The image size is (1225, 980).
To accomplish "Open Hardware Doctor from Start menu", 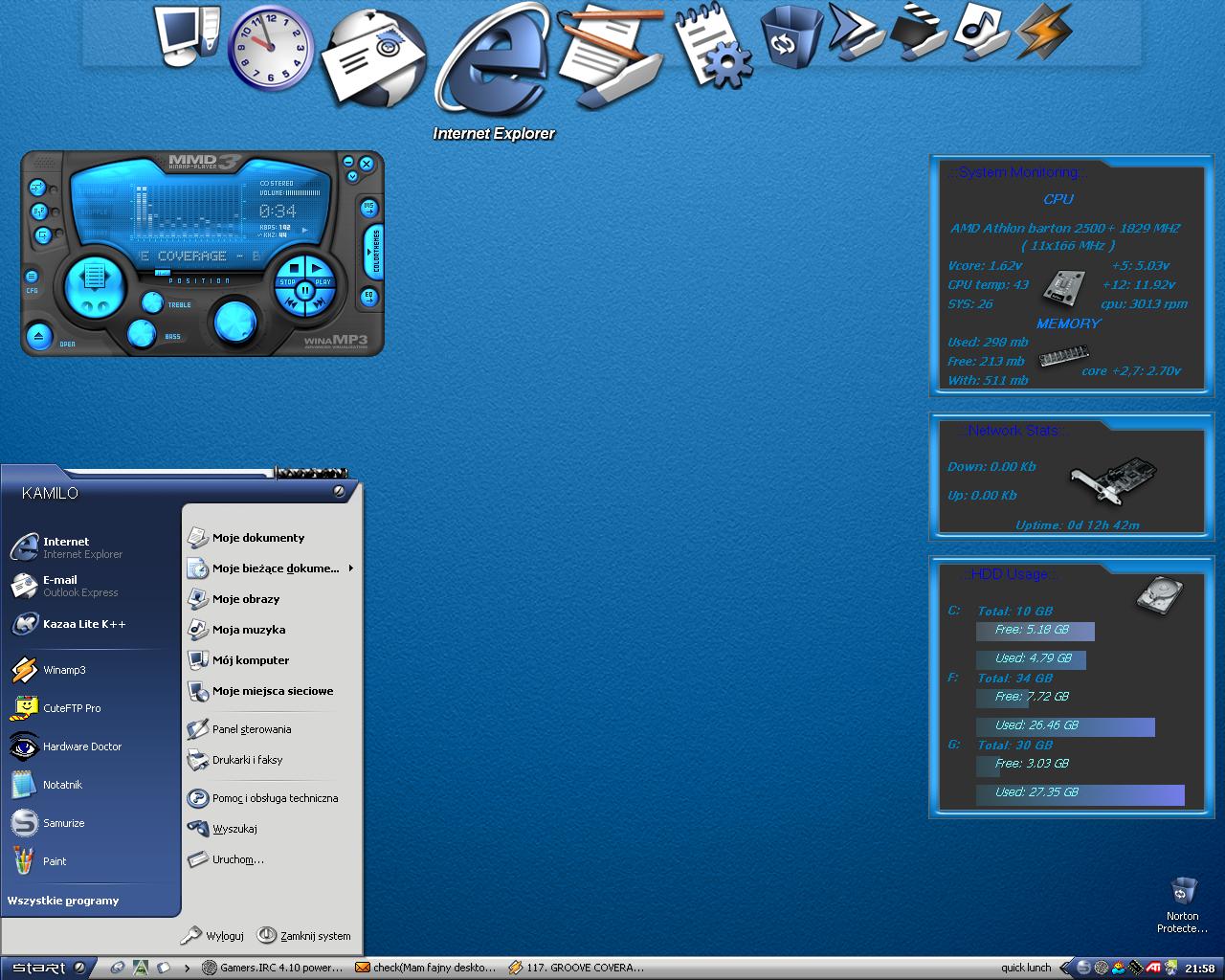I will (93, 746).
